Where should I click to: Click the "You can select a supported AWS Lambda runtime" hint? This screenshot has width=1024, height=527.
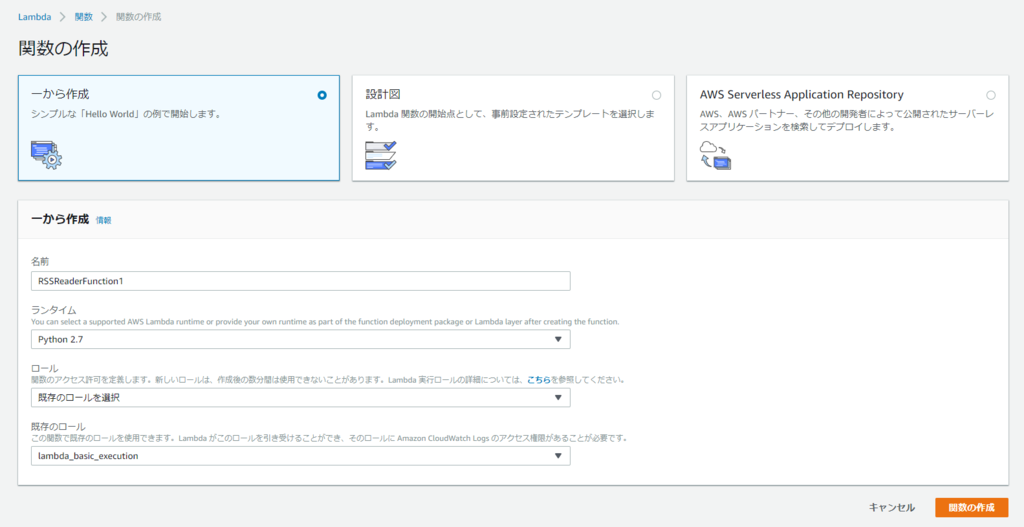(x=325, y=321)
